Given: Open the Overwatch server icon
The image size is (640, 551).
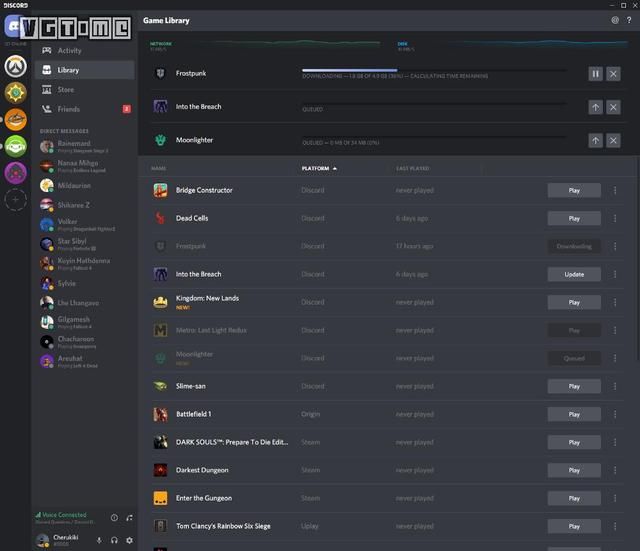Looking at the screenshot, I should coord(15,67).
